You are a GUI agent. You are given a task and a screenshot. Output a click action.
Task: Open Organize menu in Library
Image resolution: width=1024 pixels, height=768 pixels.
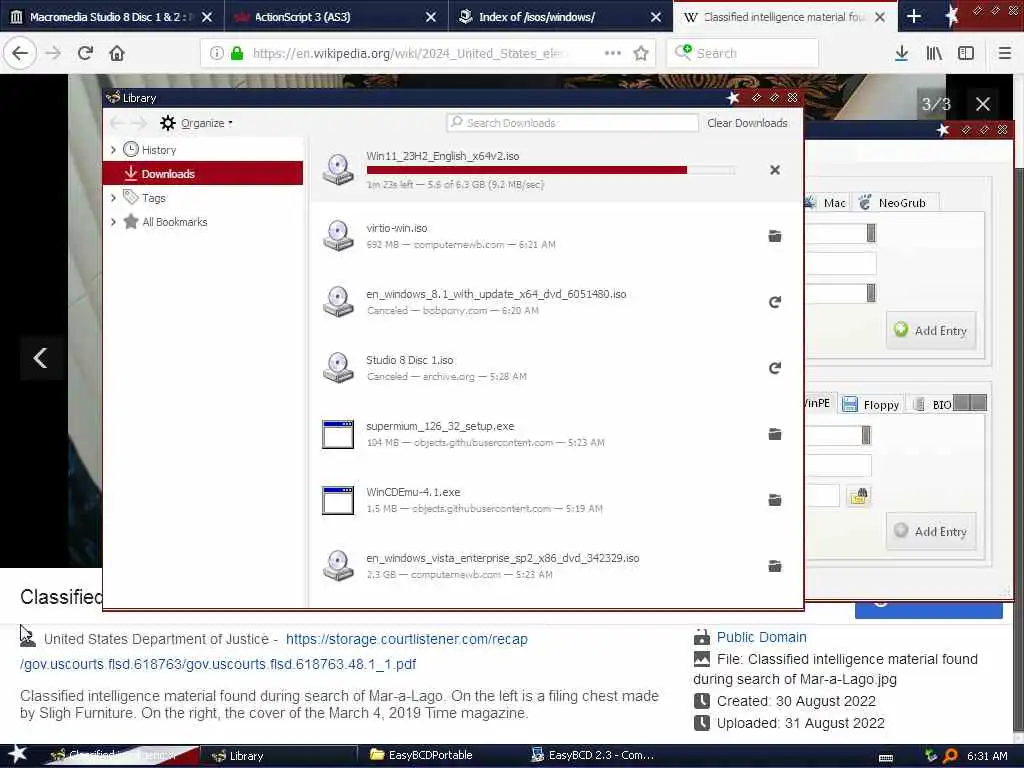196,123
